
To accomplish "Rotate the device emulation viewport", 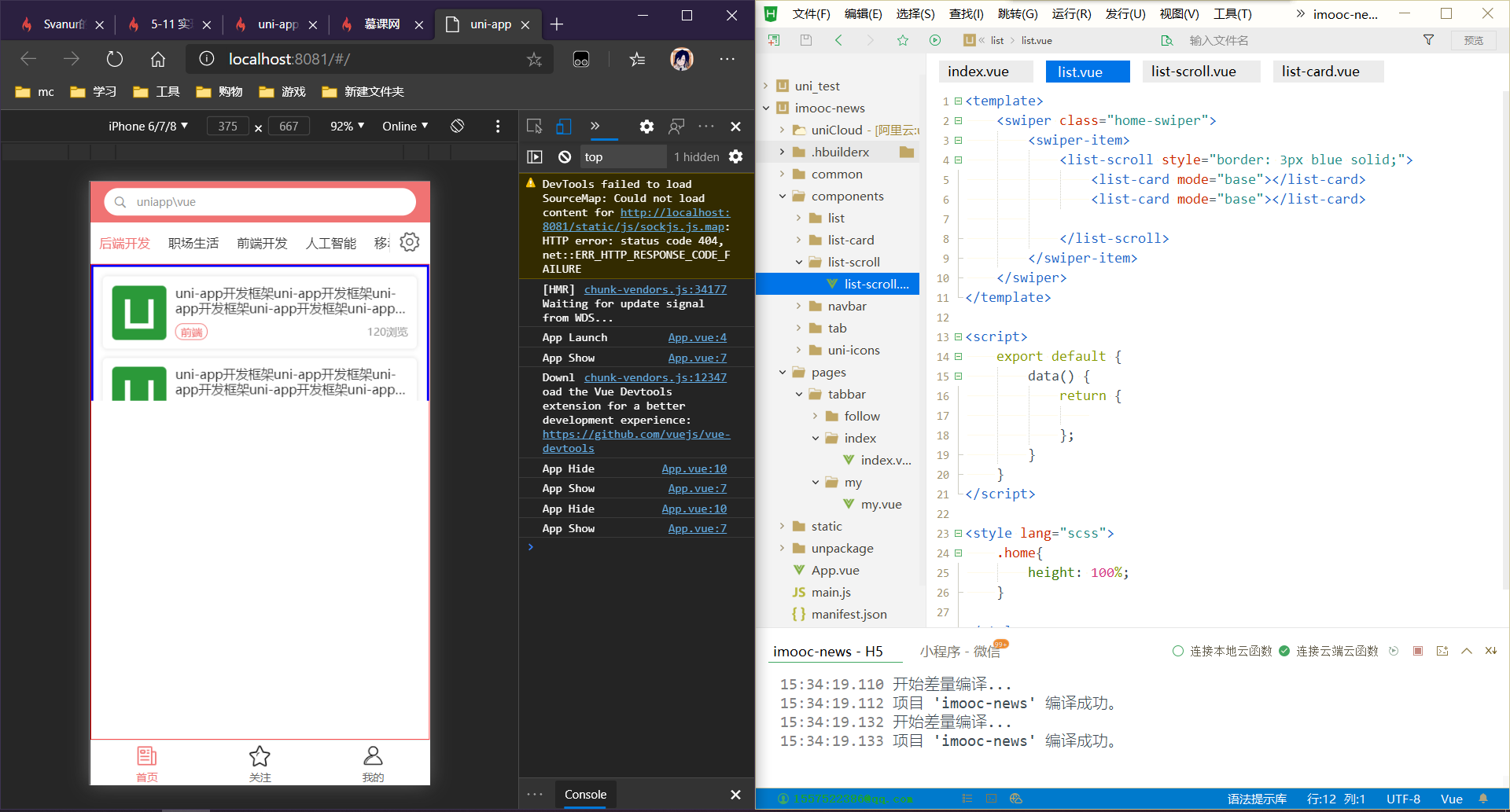I will 457,126.
